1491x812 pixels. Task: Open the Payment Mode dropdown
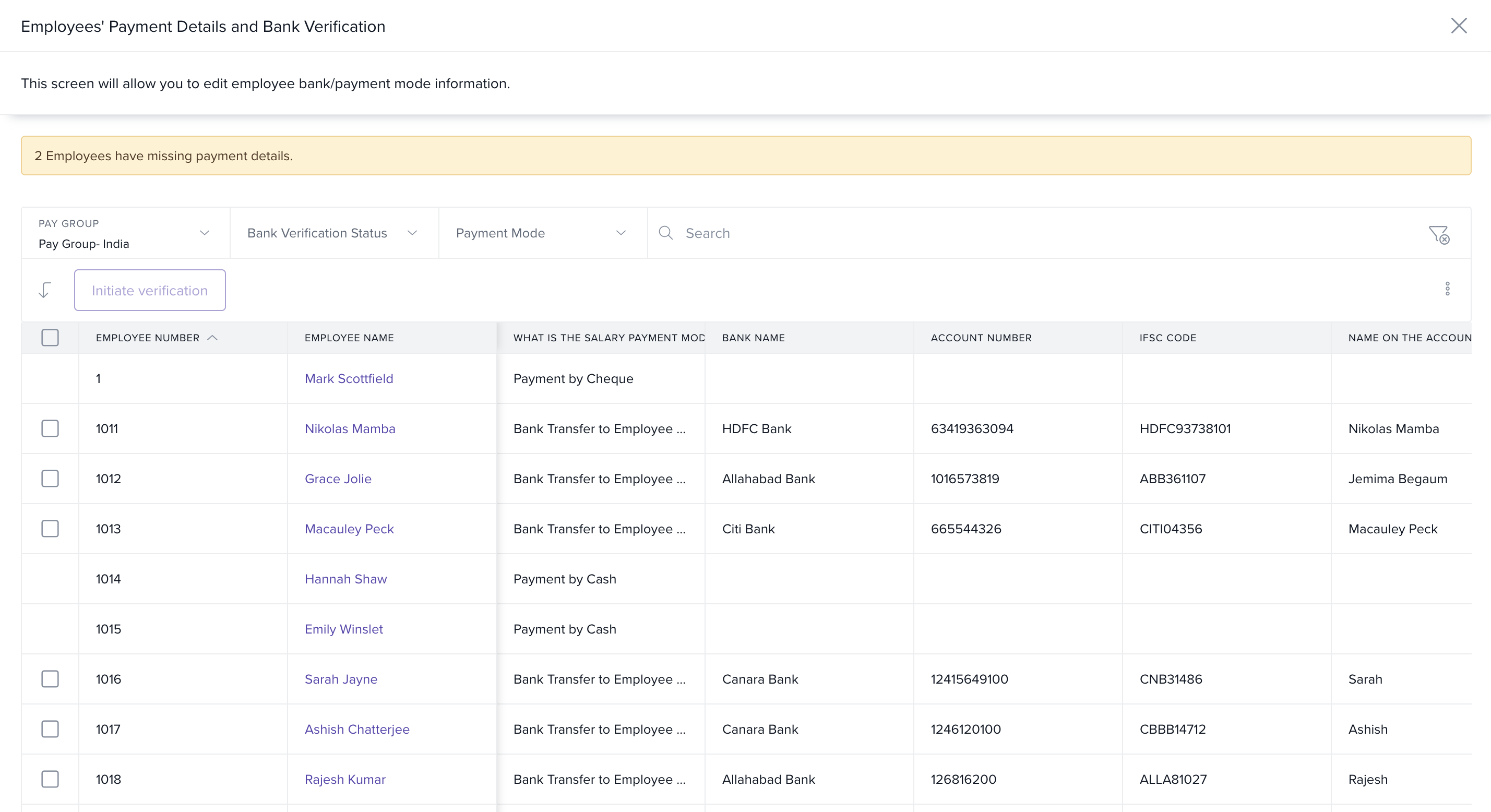[x=541, y=233]
